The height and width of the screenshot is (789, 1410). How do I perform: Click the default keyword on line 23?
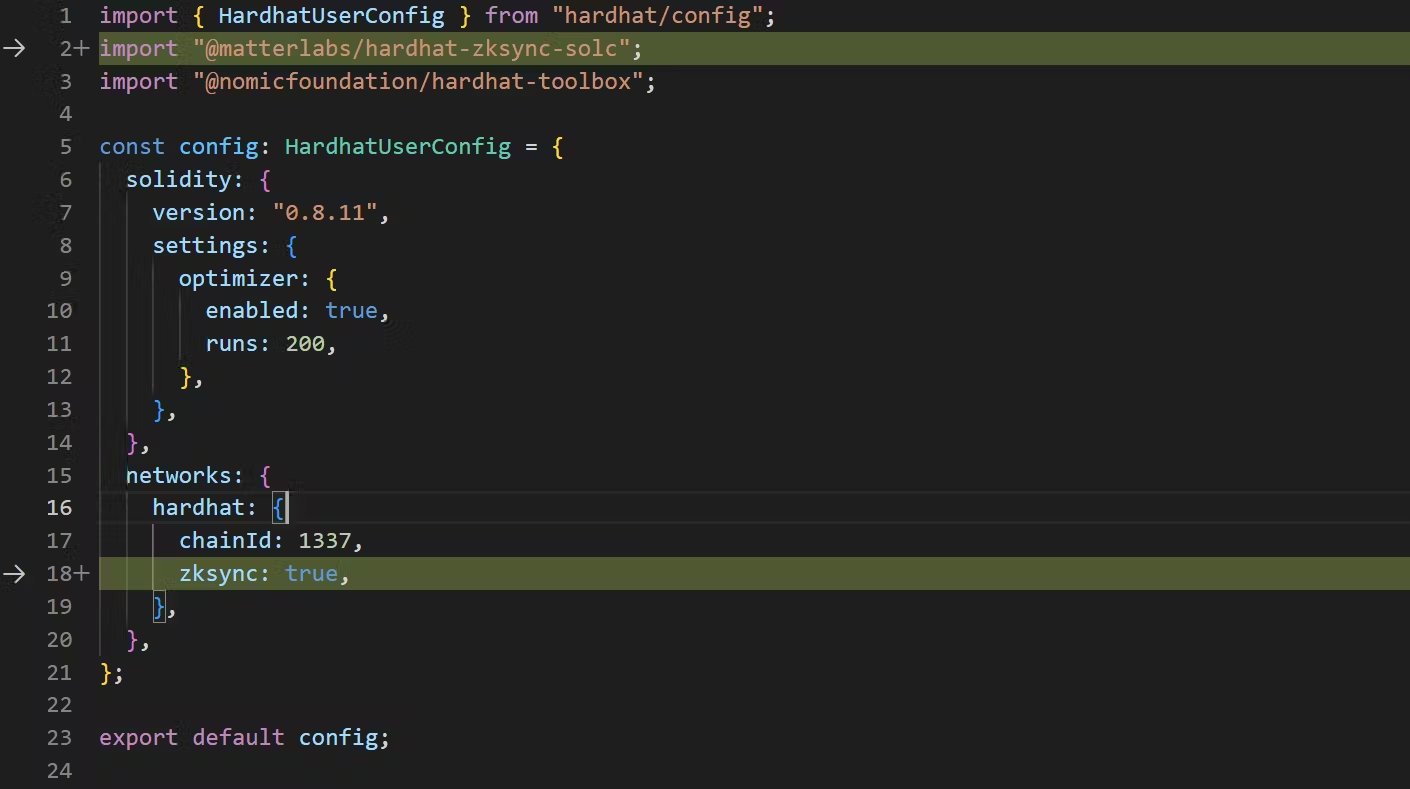click(239, 738)
